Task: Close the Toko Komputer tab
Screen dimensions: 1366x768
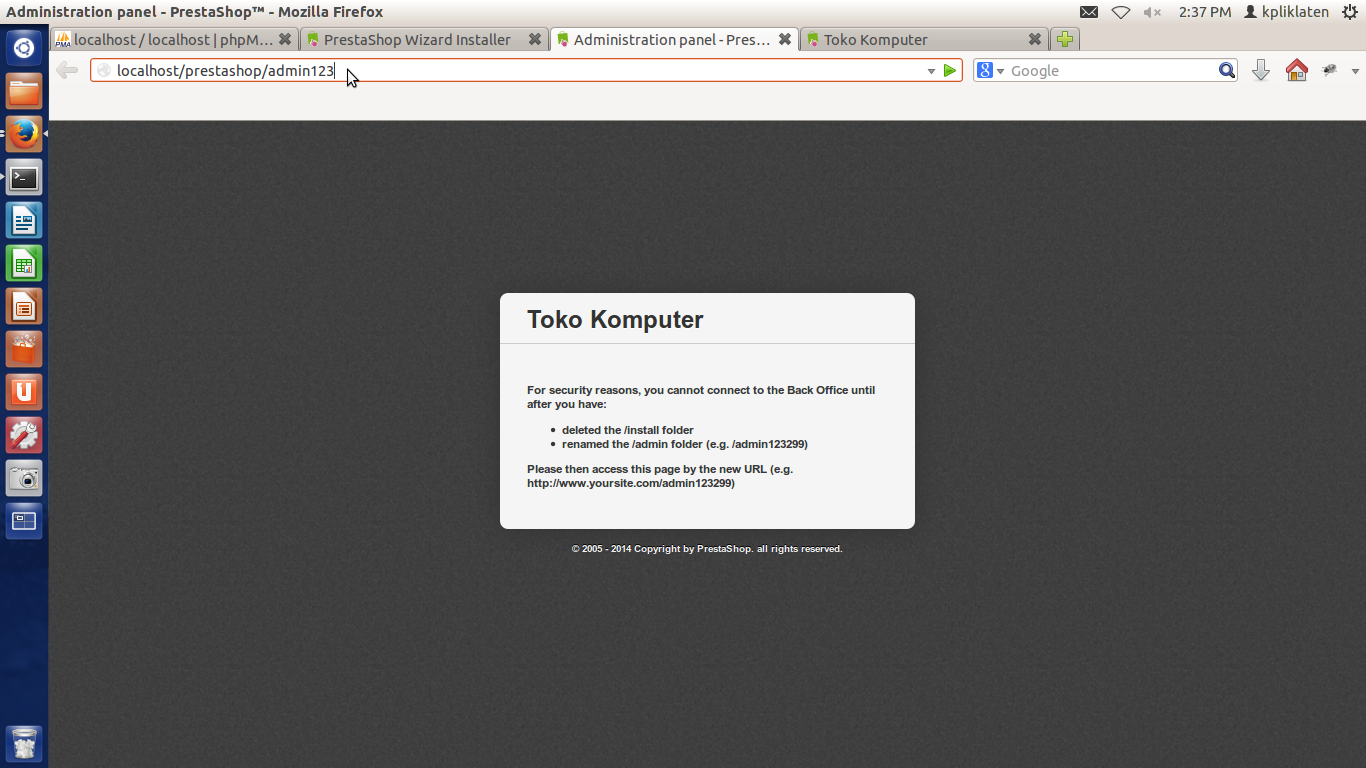Action: 1035,40
